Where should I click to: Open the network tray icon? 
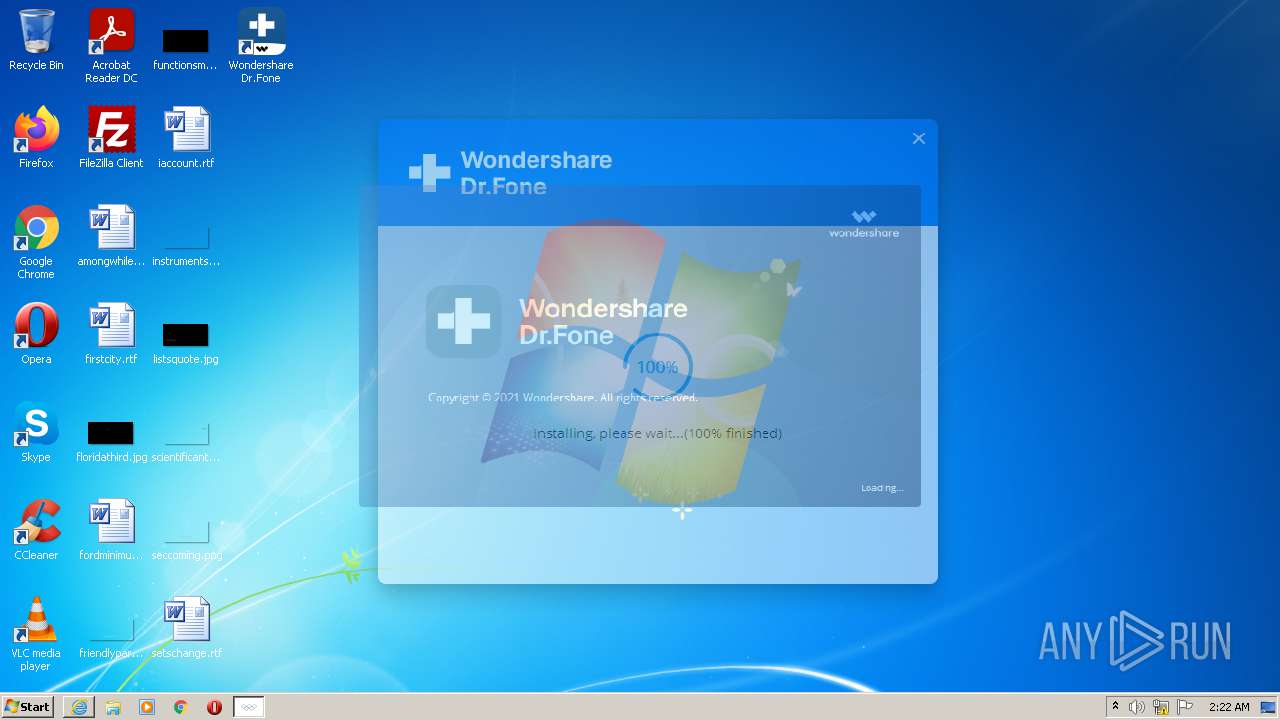(x=1161, y=707)
